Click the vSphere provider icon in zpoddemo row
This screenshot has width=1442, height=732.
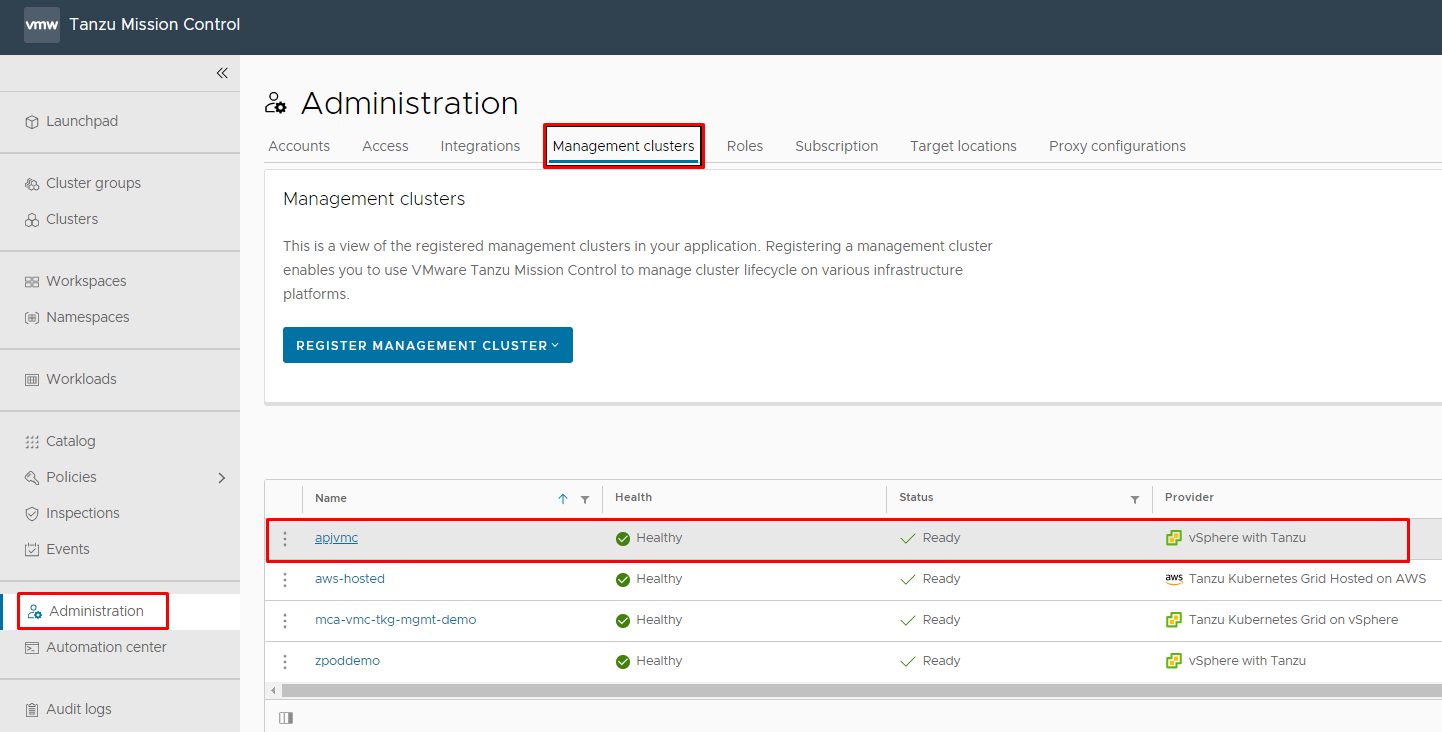(x=1174, y=661)
